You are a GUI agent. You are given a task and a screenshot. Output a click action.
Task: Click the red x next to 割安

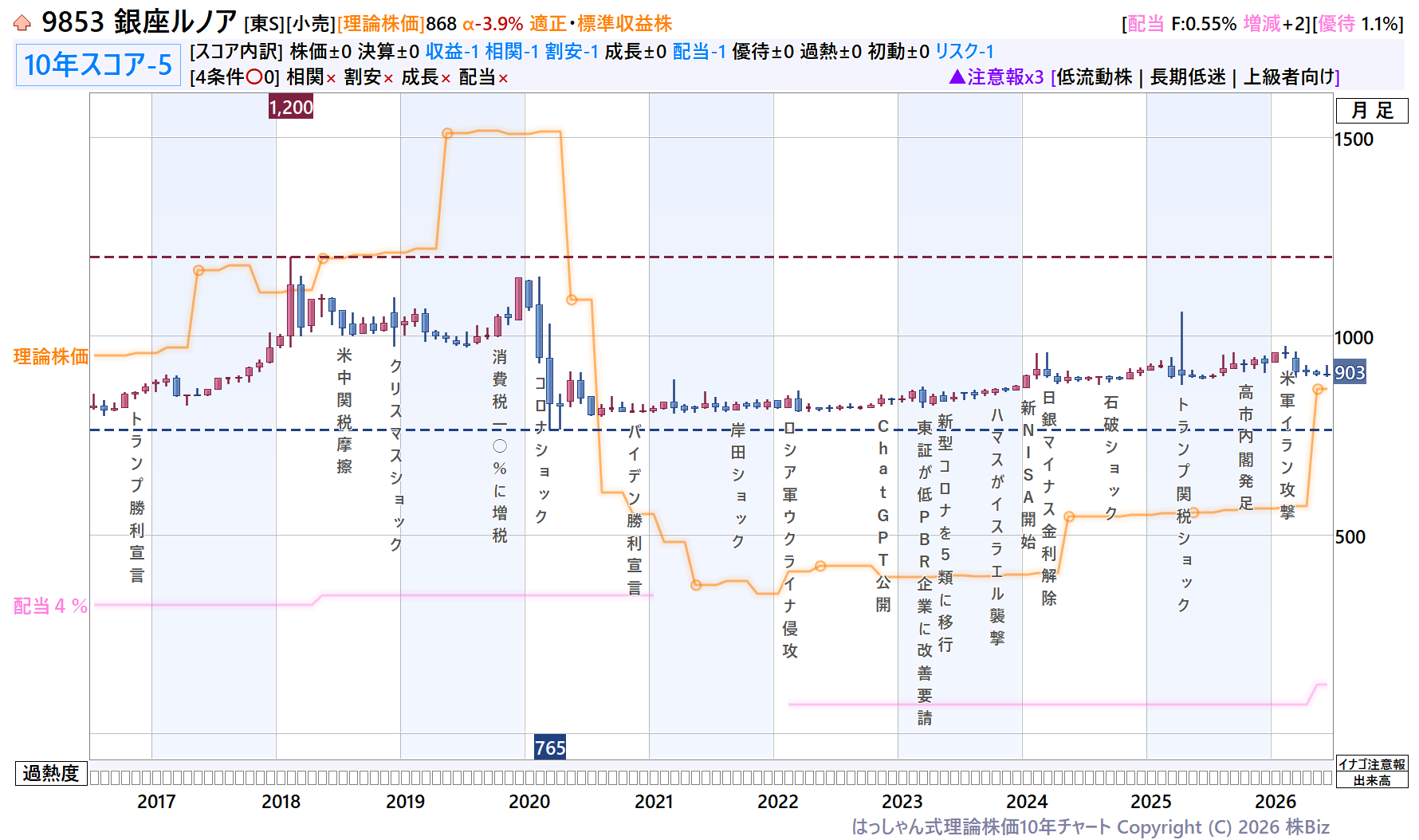388,78
